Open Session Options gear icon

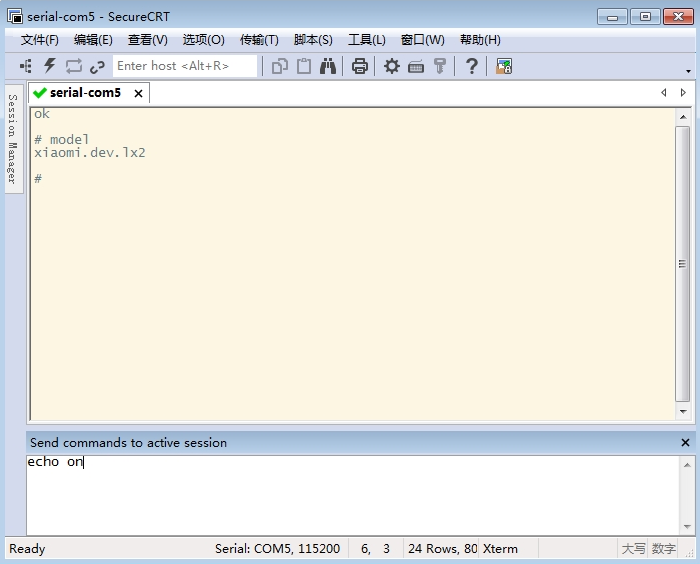392,67
